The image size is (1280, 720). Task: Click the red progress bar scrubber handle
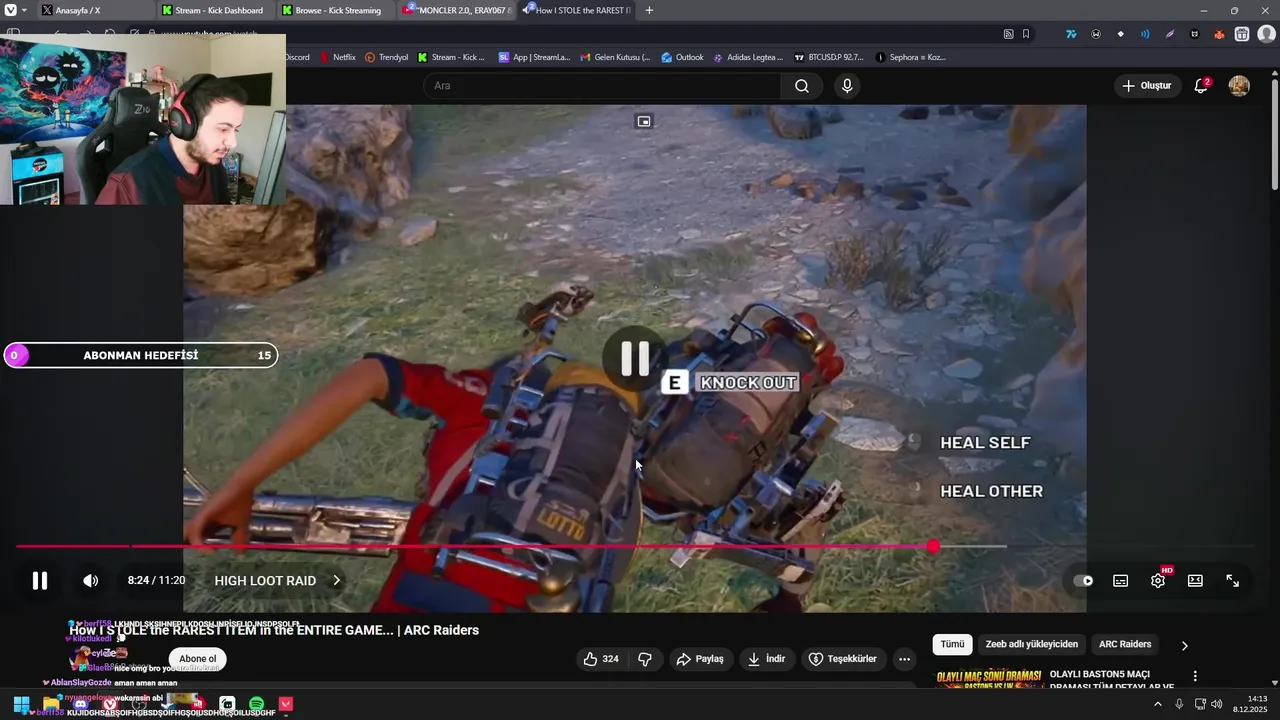tap(933, 546)
